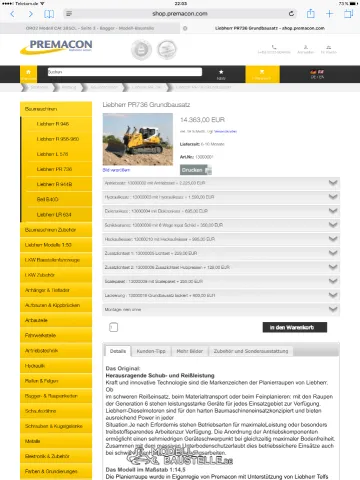Open Baumaschinen Zubehör sidebar category
Viewport: 360px width, 480px height.
click(x=56, y=230)
